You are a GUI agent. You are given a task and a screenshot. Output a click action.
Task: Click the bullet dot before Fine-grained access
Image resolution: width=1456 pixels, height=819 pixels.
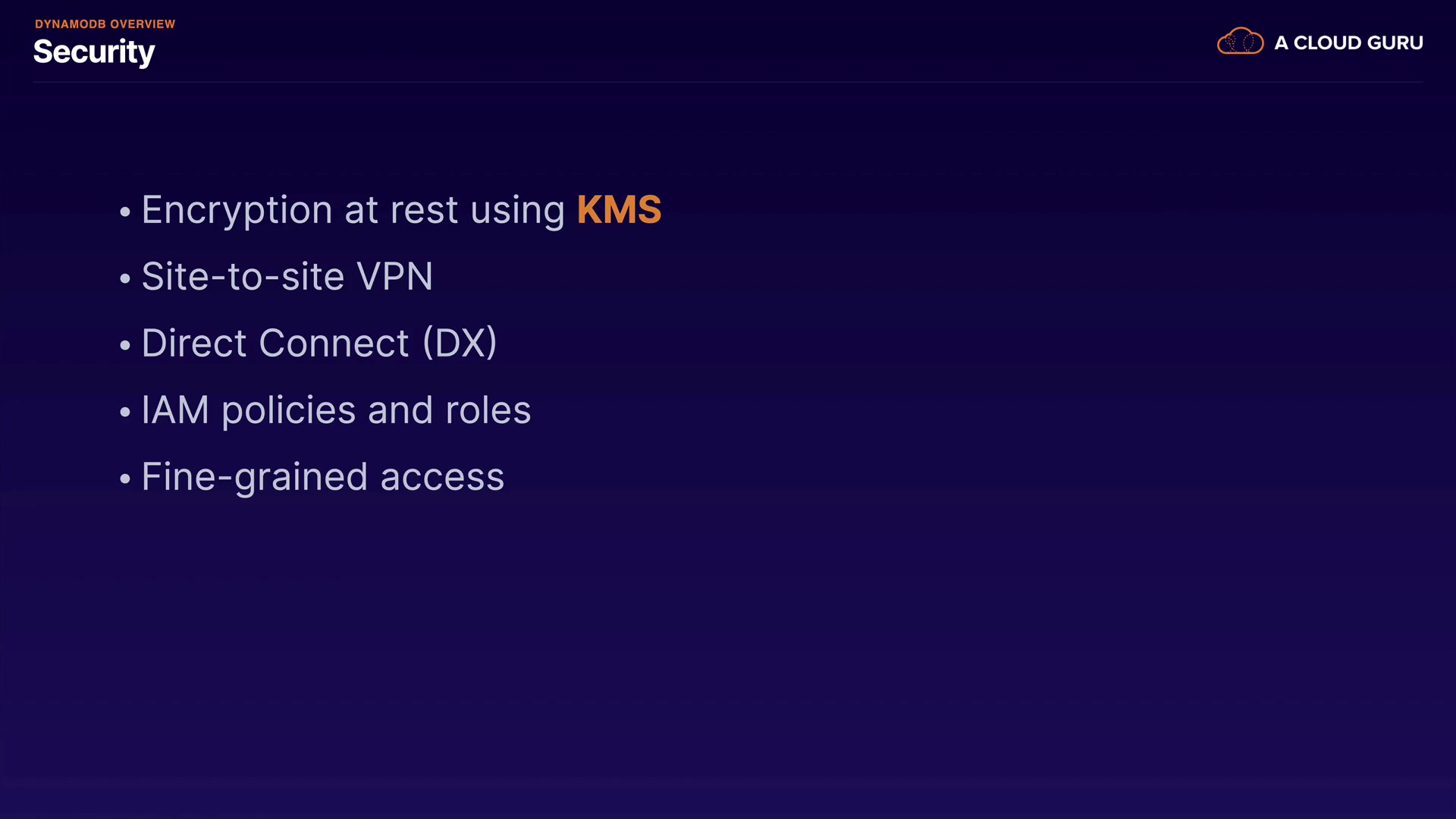click(125, 479)
